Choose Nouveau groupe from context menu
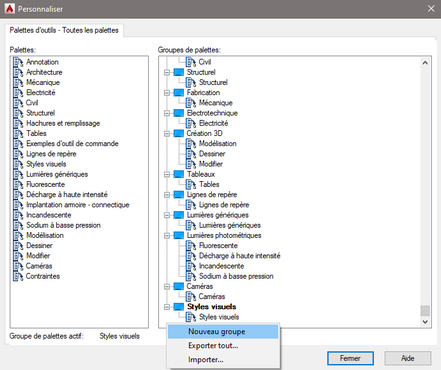The image size is (441, 370). click(223, 332)
